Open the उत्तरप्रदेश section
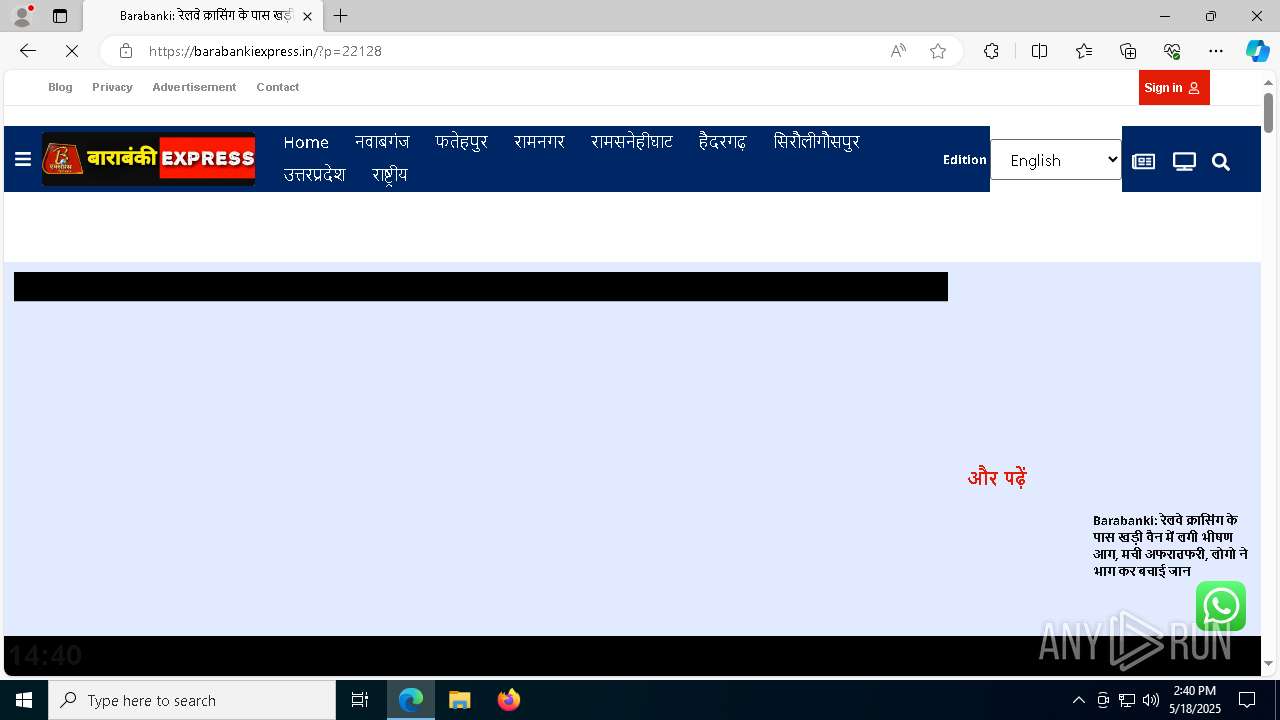This screenshot has height=720, width=1280. coord(314,174)
